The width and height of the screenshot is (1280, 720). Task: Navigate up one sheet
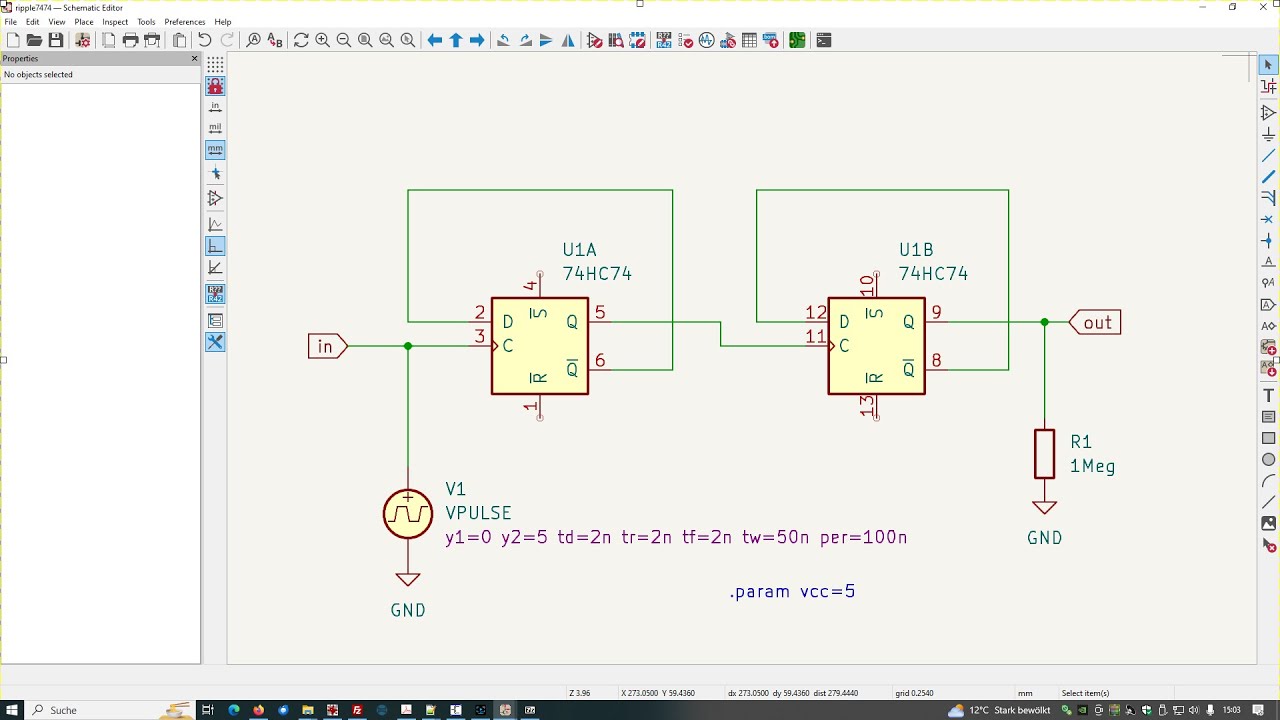click(456, 40)
